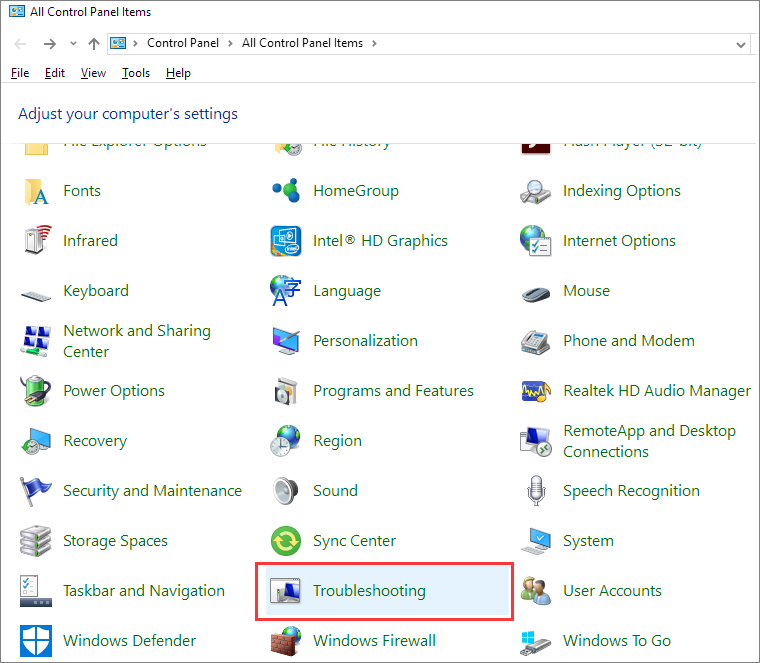The height and width of the screenshot is (663, 760).
Task: Go up one level with up arrow
Action: click(94, 44)
